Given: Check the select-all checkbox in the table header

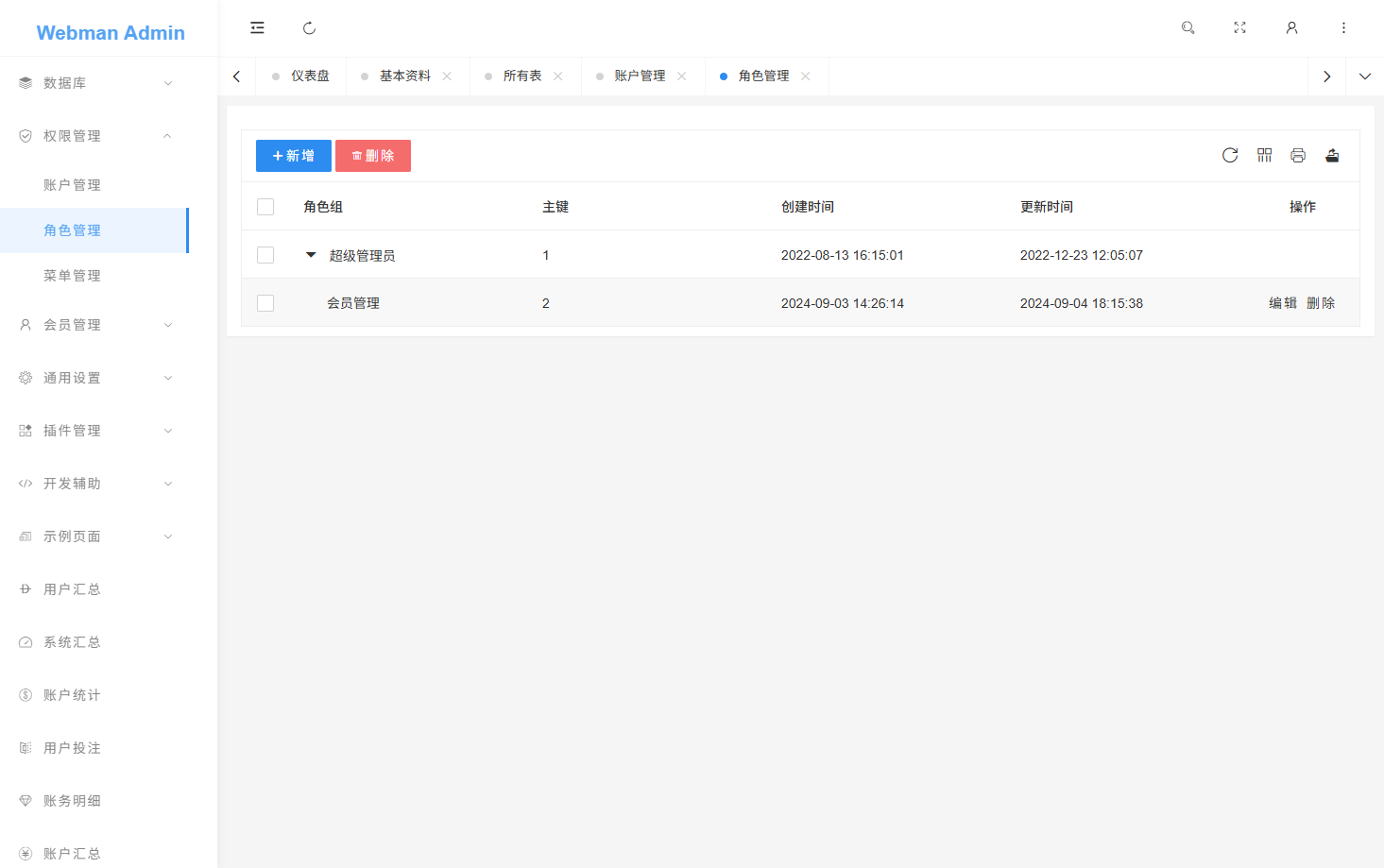Looking at the screenshot, I should [265, 206].
